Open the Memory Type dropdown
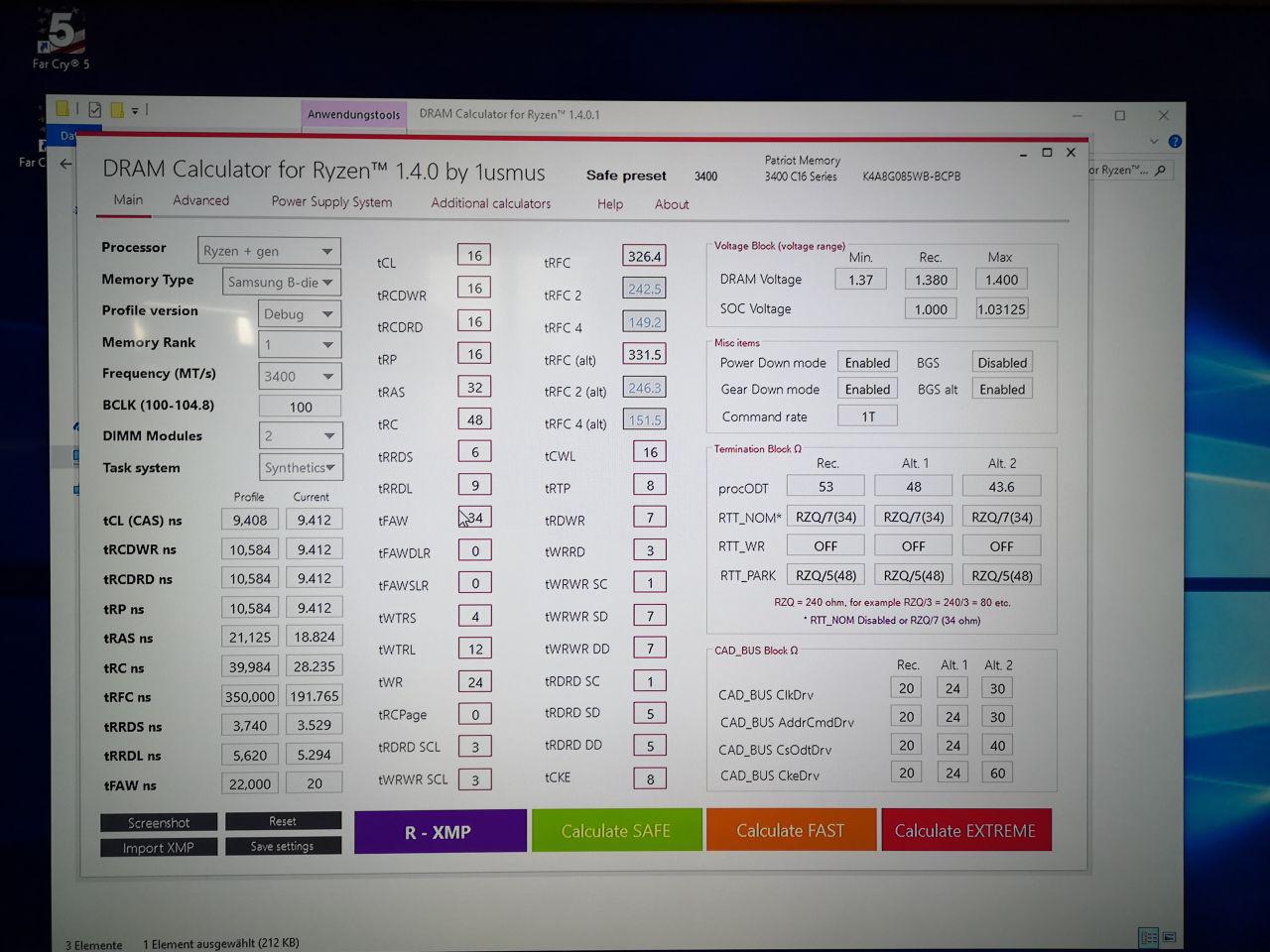This screenshot has height=952, width=1270. point(282,282)
